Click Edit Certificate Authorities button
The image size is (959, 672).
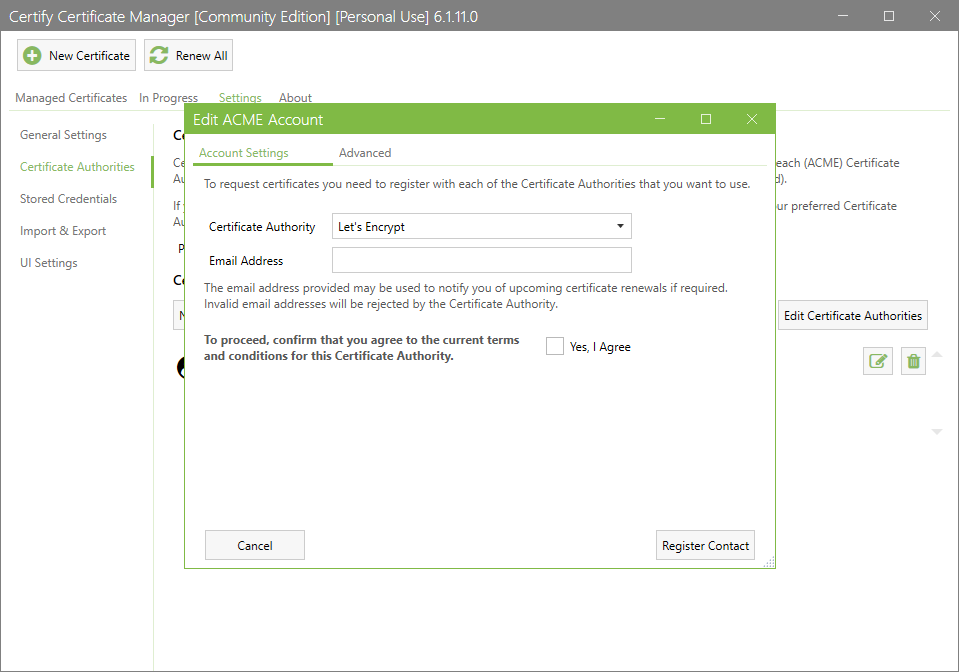(853, 316)
